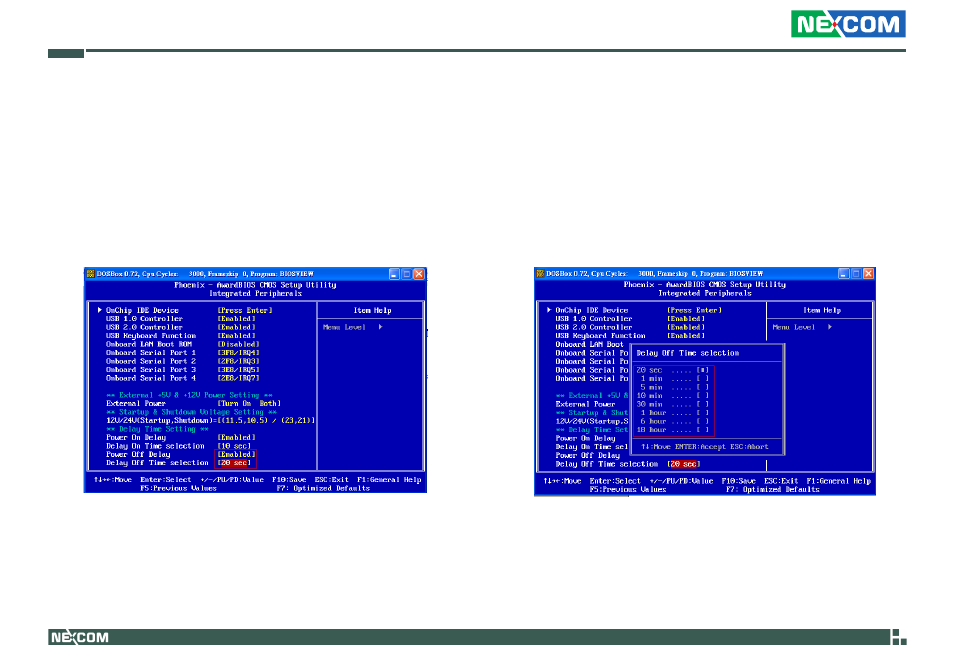Minimize the right DOSBox window
Image resolution: width=954 pixels, height=671 pixels.
click(x=843, y=273)
